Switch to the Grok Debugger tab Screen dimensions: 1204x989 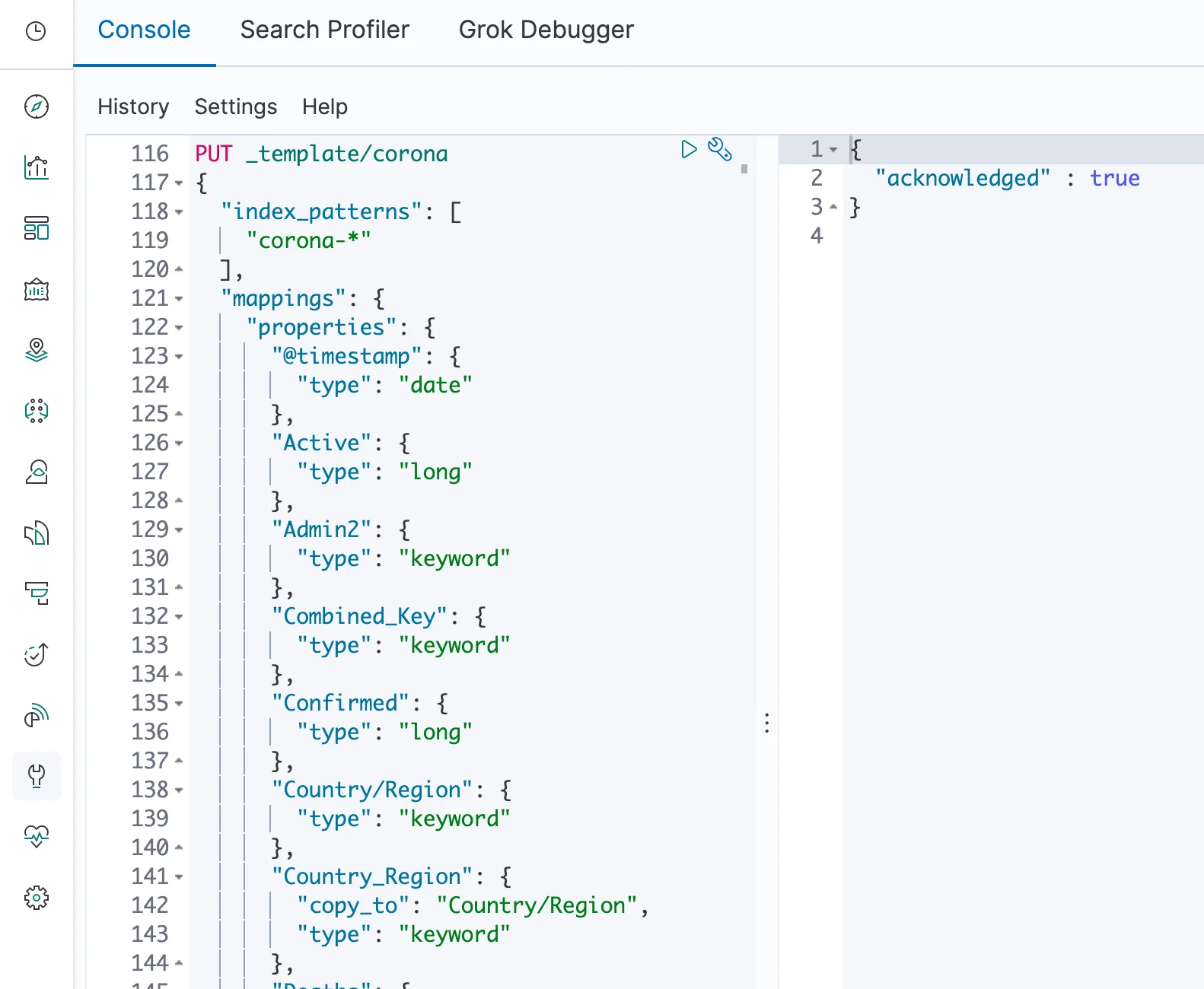tap(546, 30)
